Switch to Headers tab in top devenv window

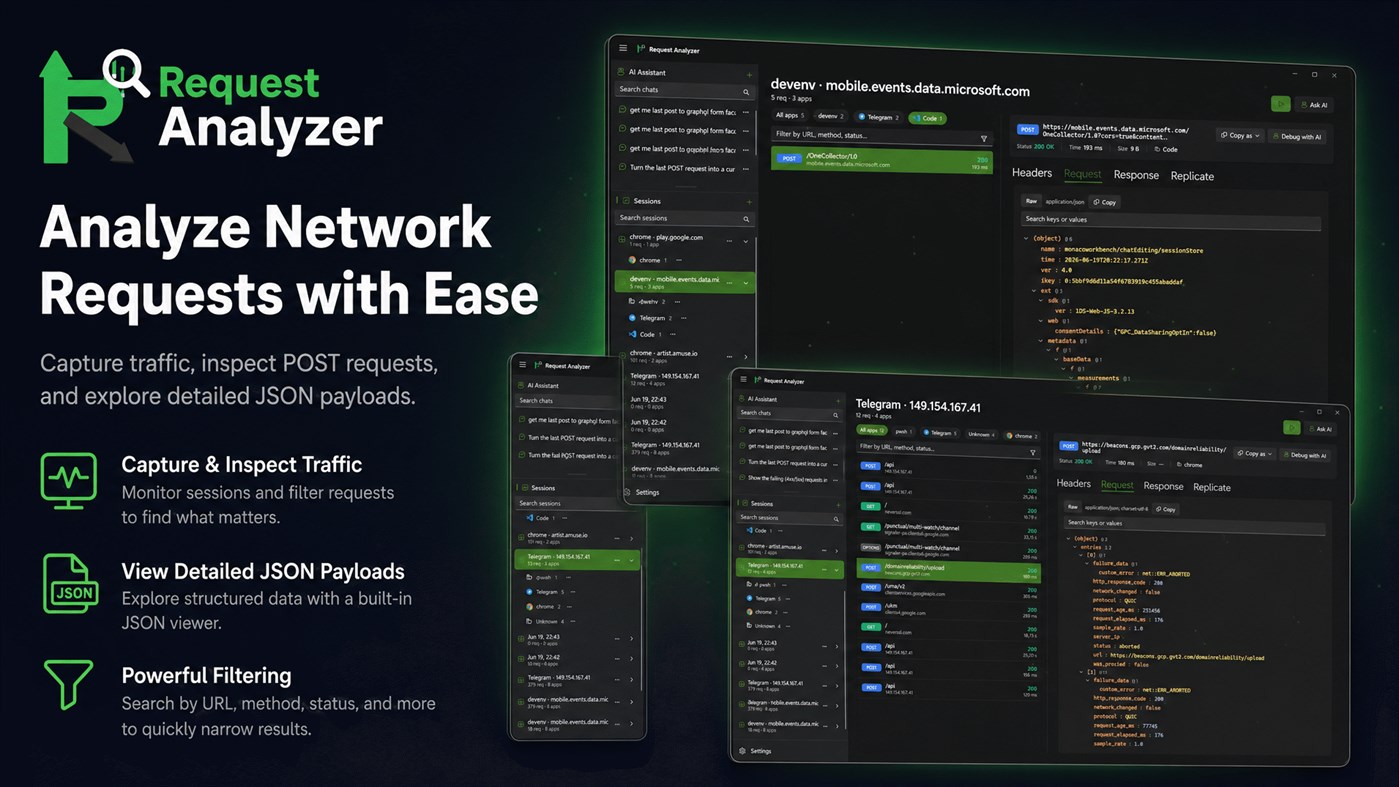1032,172
